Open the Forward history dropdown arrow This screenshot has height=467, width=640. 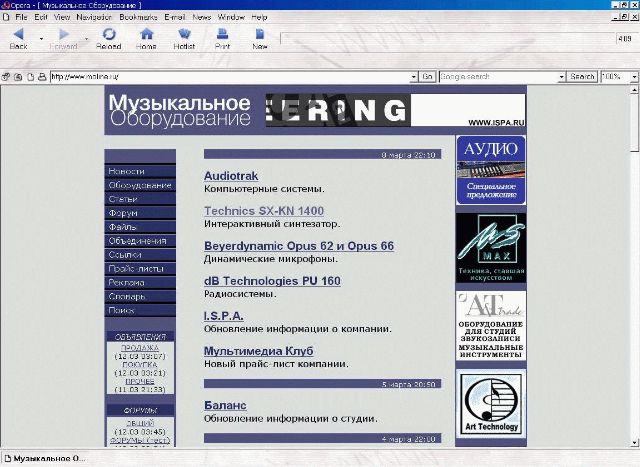[86, 39]
